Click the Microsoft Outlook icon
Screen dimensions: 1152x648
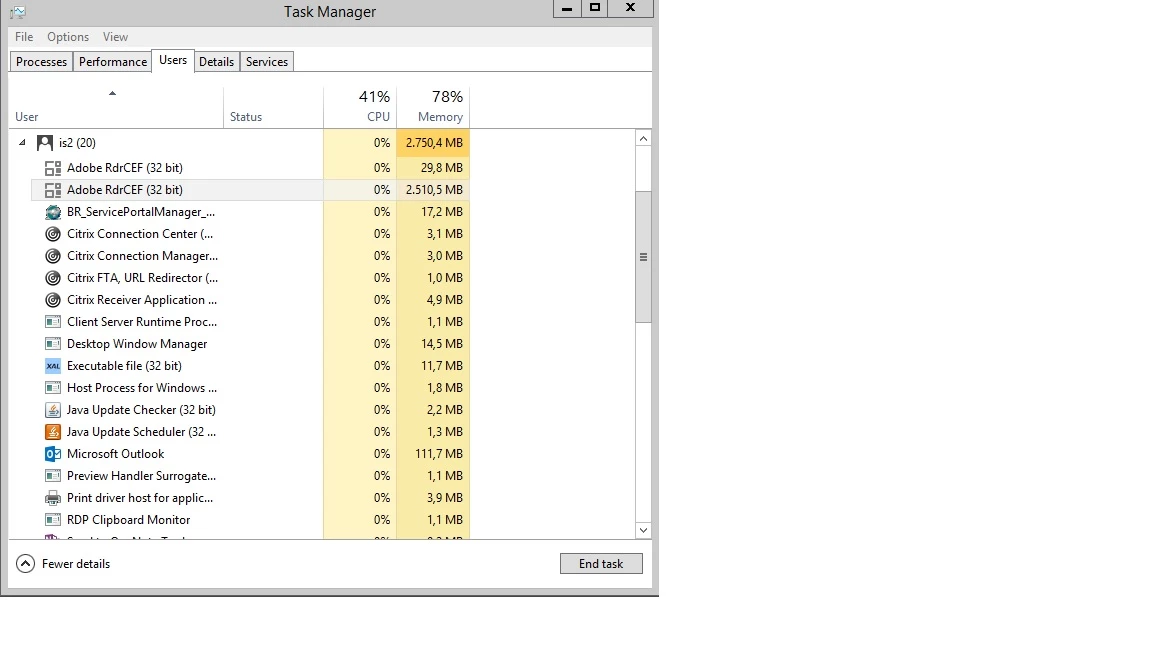click(x=53, y=454)
